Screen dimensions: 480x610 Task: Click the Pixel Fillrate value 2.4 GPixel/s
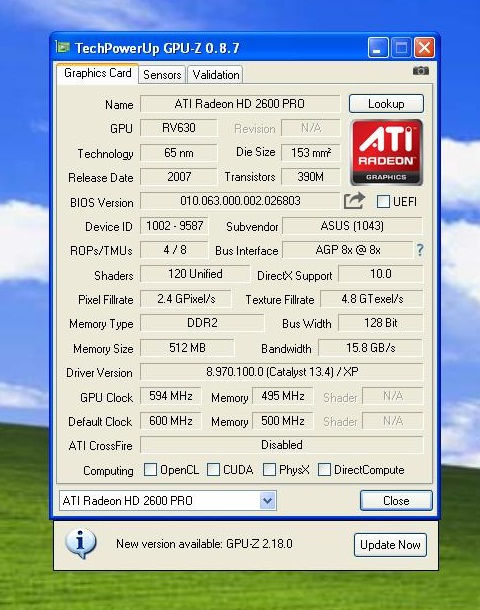click(186, 299)
